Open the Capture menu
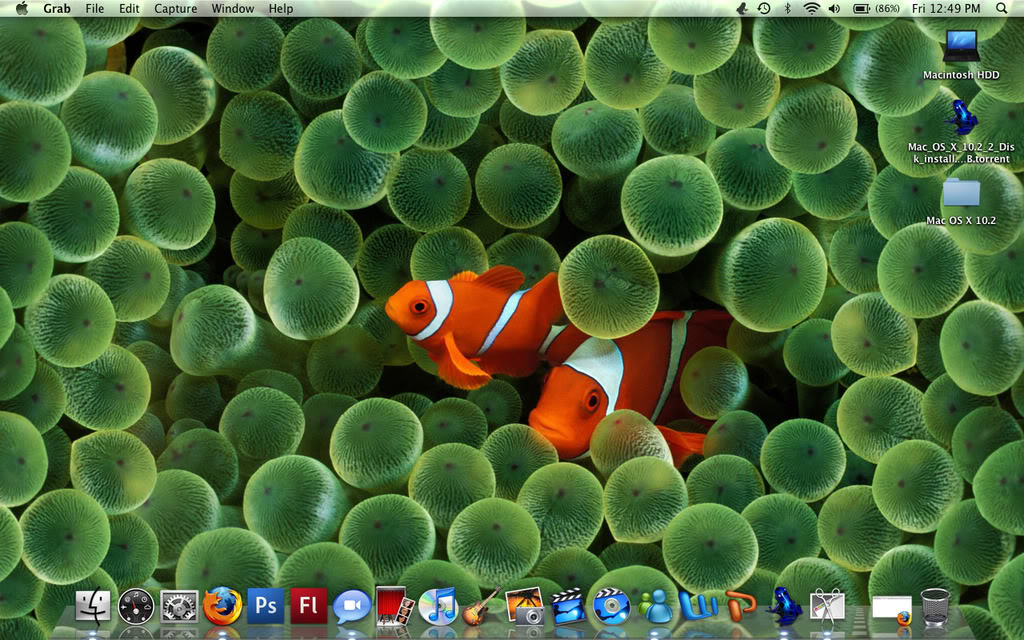Viewport: 1024px width, 640px height. (175, 8)
